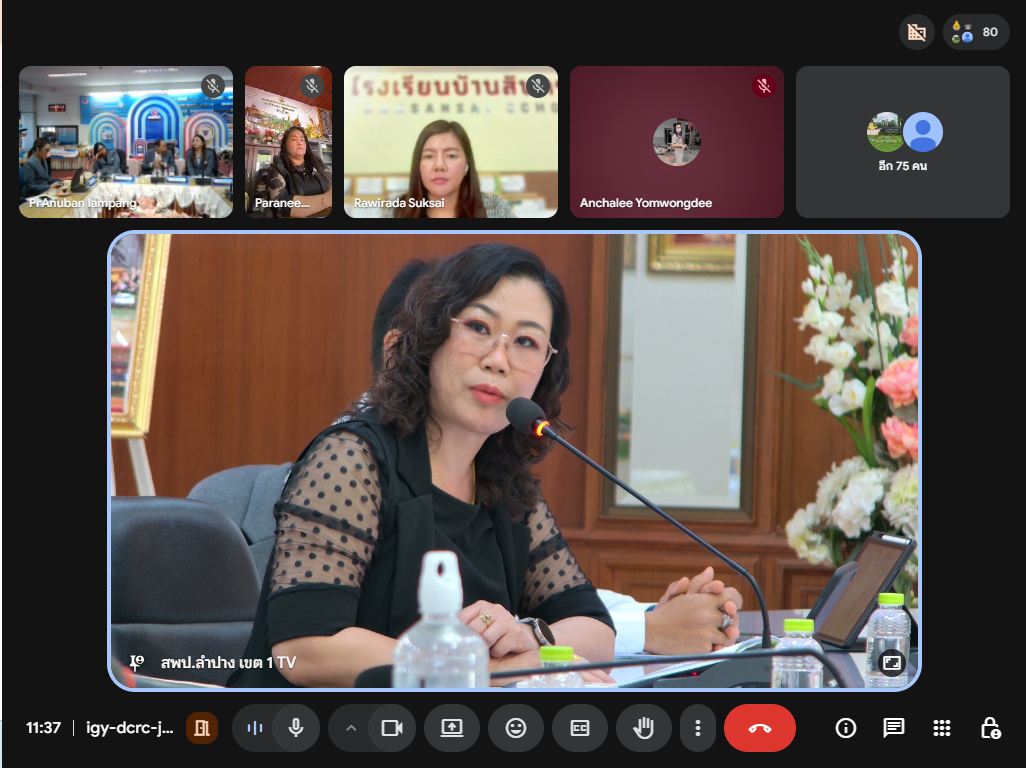
Task: Click the present screen icon
Action: click(x=452, y=728)
